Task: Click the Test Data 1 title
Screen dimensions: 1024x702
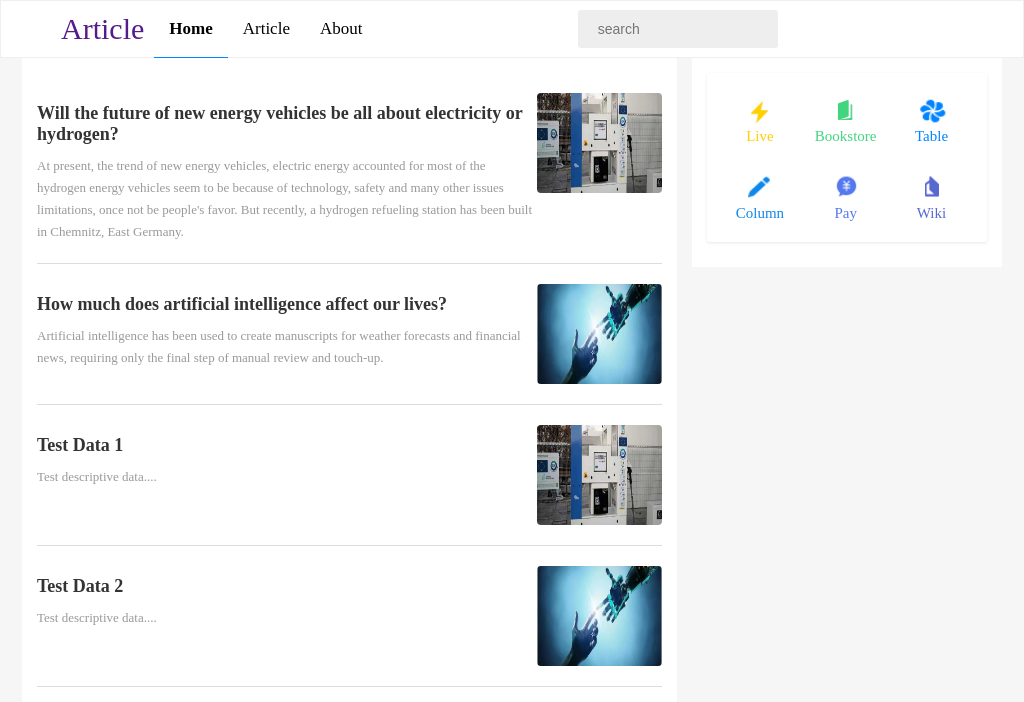Action: coord(80,444)
